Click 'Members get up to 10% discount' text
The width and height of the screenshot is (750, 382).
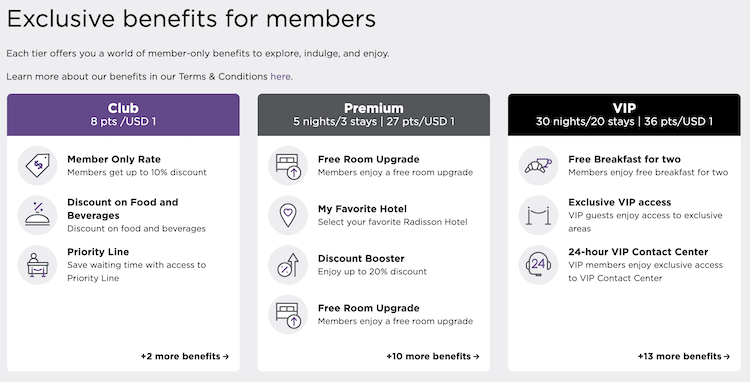tap(137, 172)
